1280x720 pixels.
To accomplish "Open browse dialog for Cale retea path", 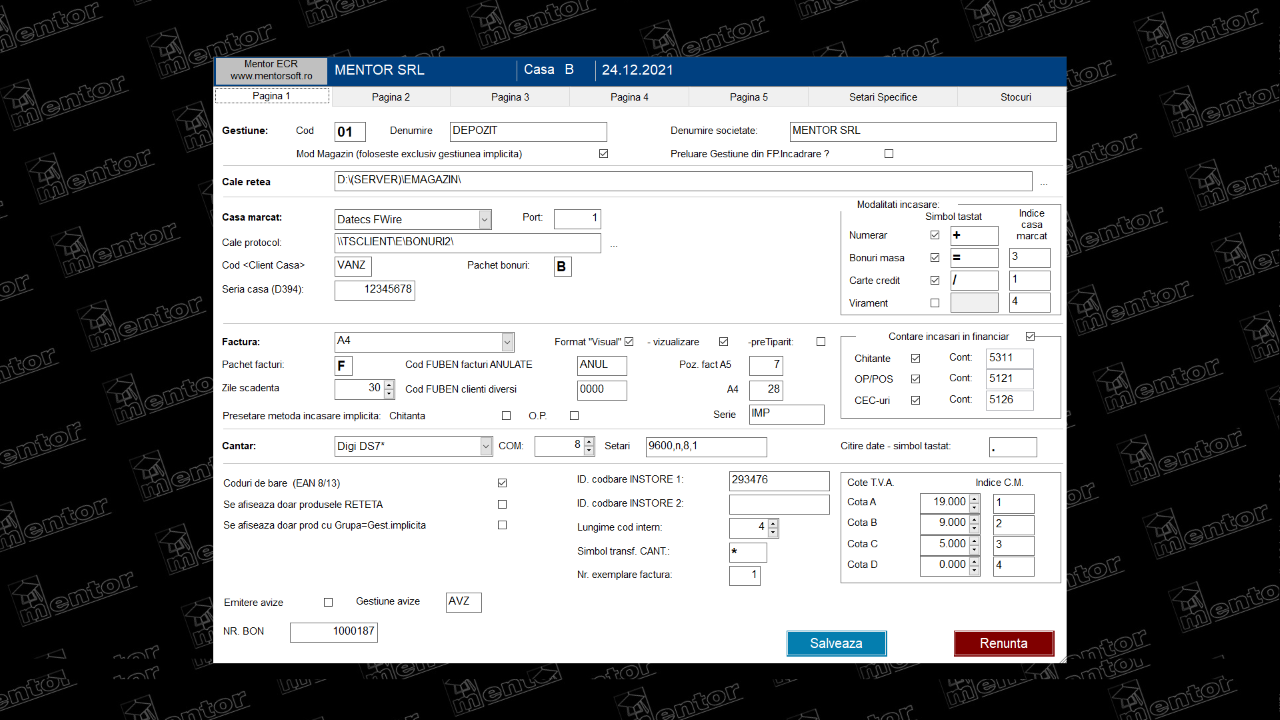I will point(1044,183).
